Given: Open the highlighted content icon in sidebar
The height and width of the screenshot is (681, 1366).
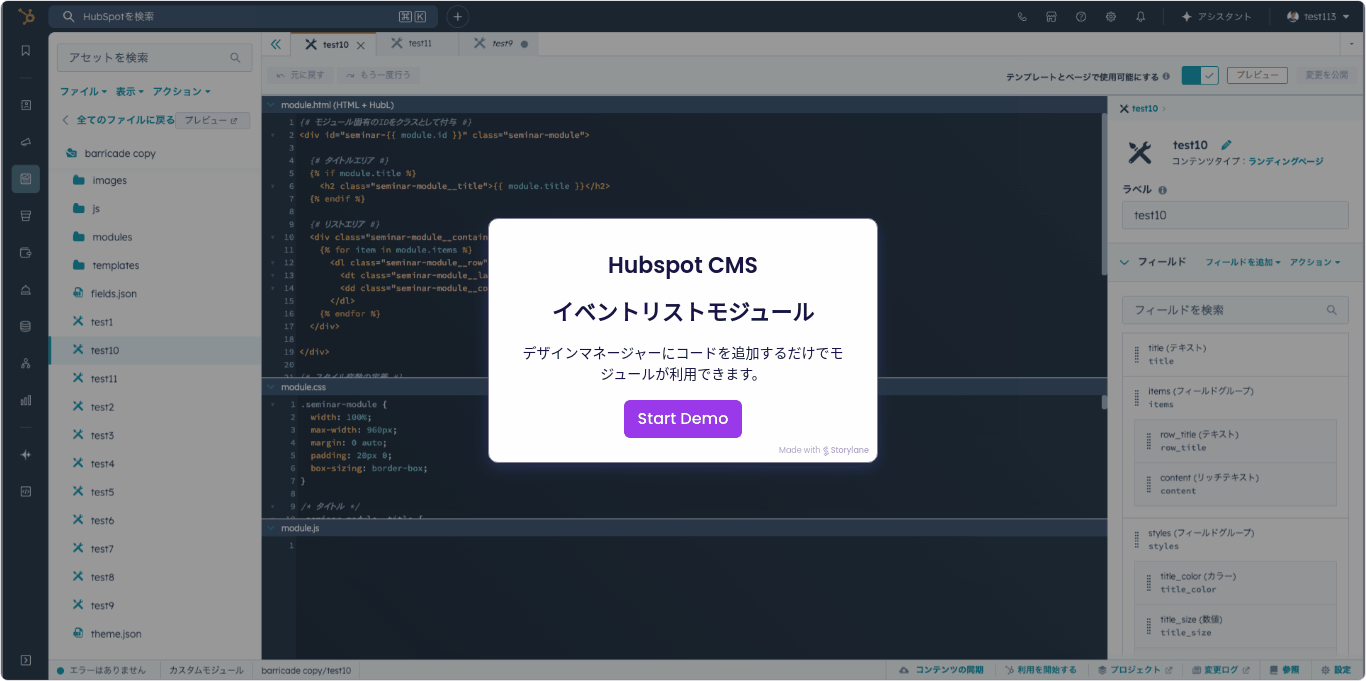Looking at the screenshot, I should pyautogui.click(x=26, y=179).
